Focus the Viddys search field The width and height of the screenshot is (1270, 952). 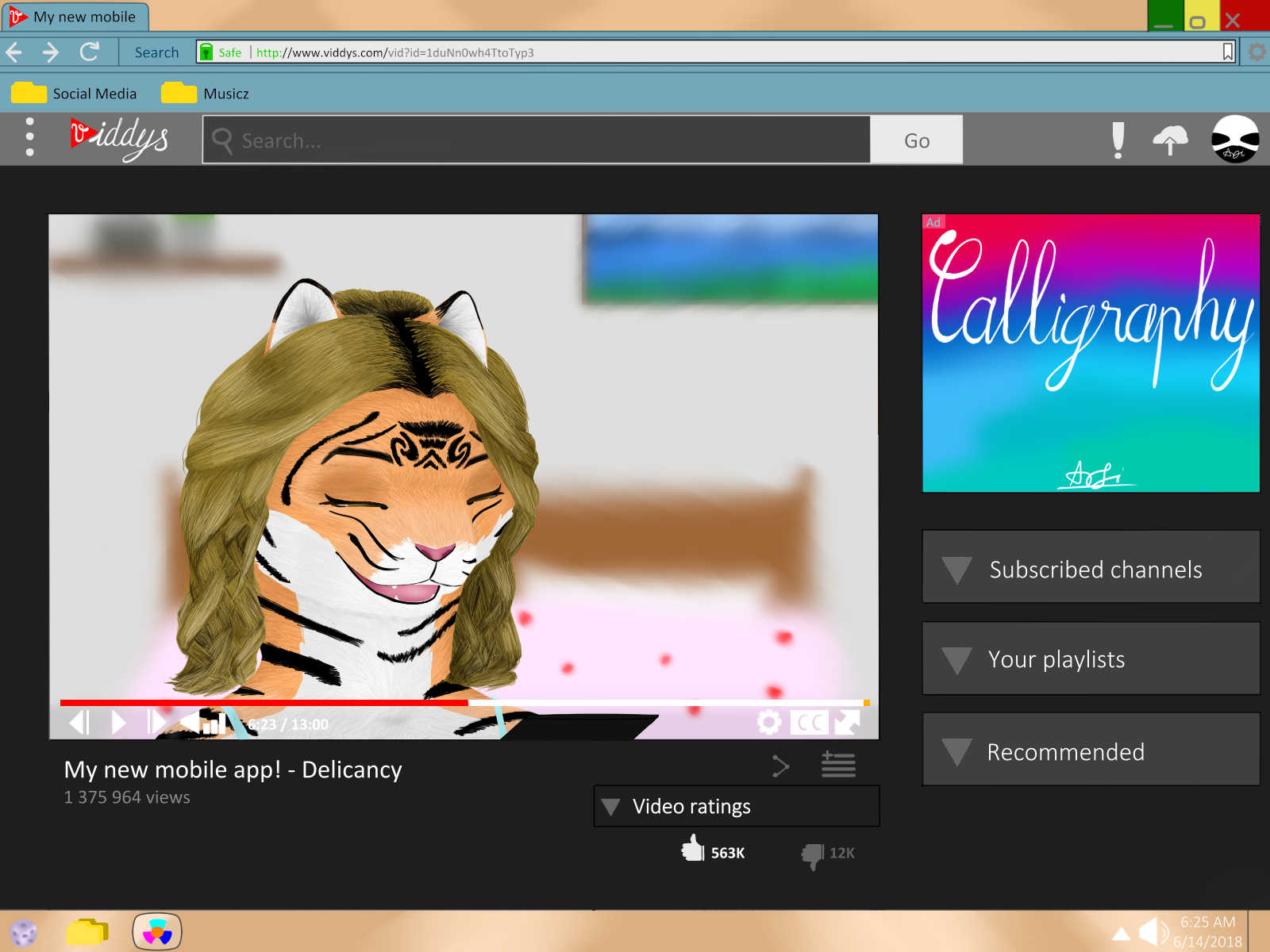(x=537, y=140)
